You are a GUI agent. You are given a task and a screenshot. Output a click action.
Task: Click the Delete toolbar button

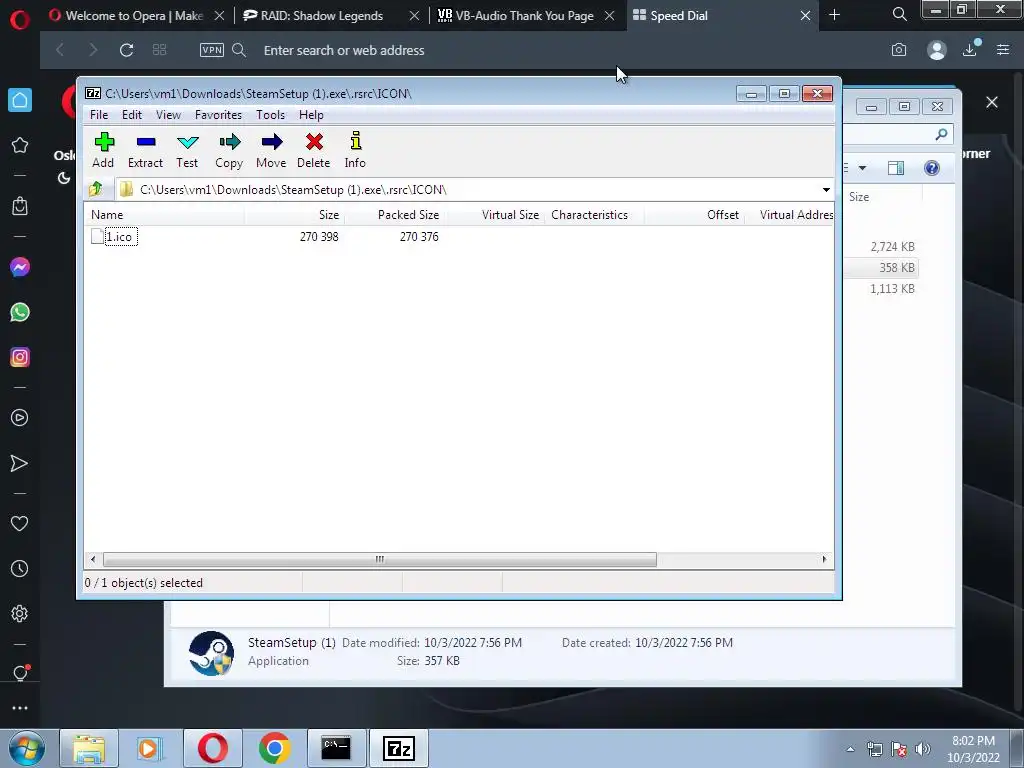(x=313, y=150)
